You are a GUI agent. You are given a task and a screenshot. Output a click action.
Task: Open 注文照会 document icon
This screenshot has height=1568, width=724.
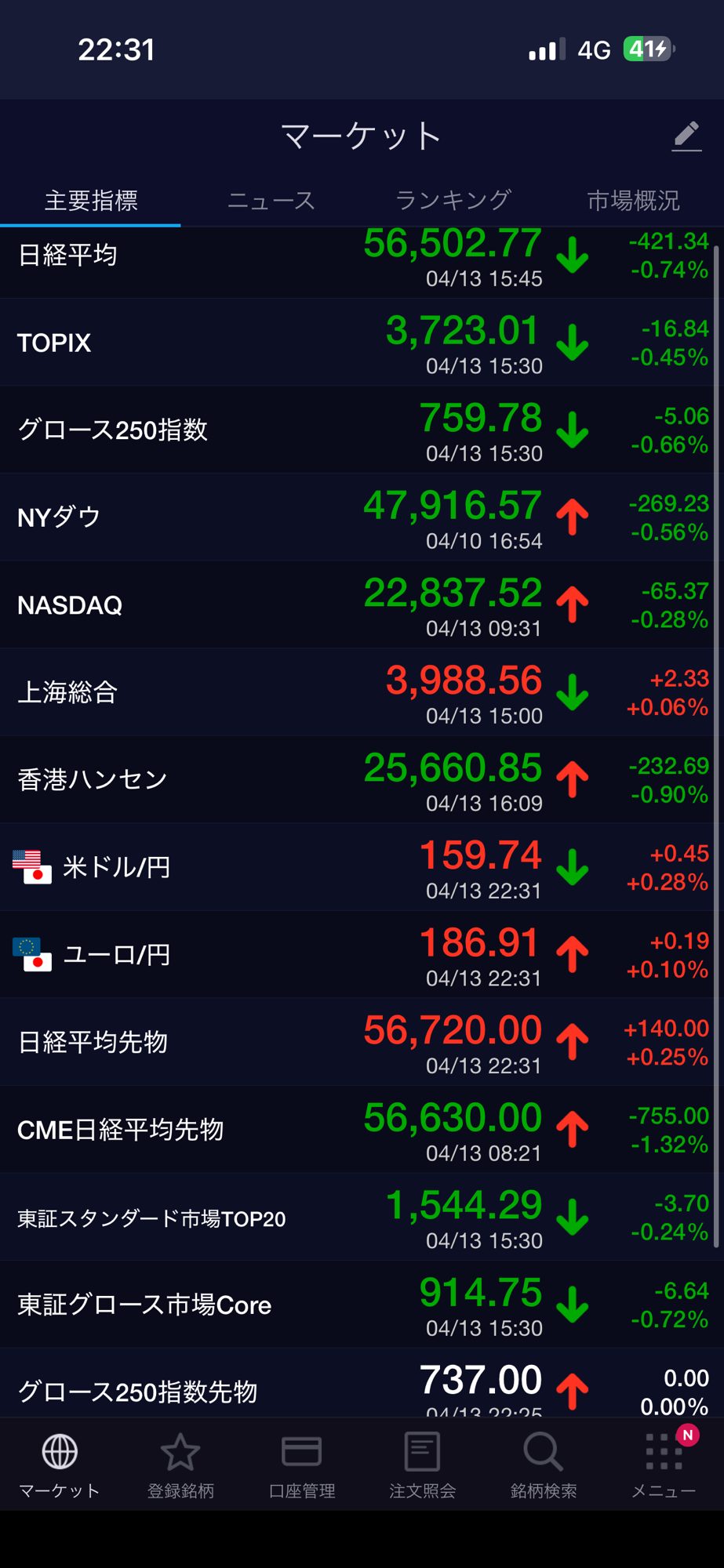(422, 1452)
